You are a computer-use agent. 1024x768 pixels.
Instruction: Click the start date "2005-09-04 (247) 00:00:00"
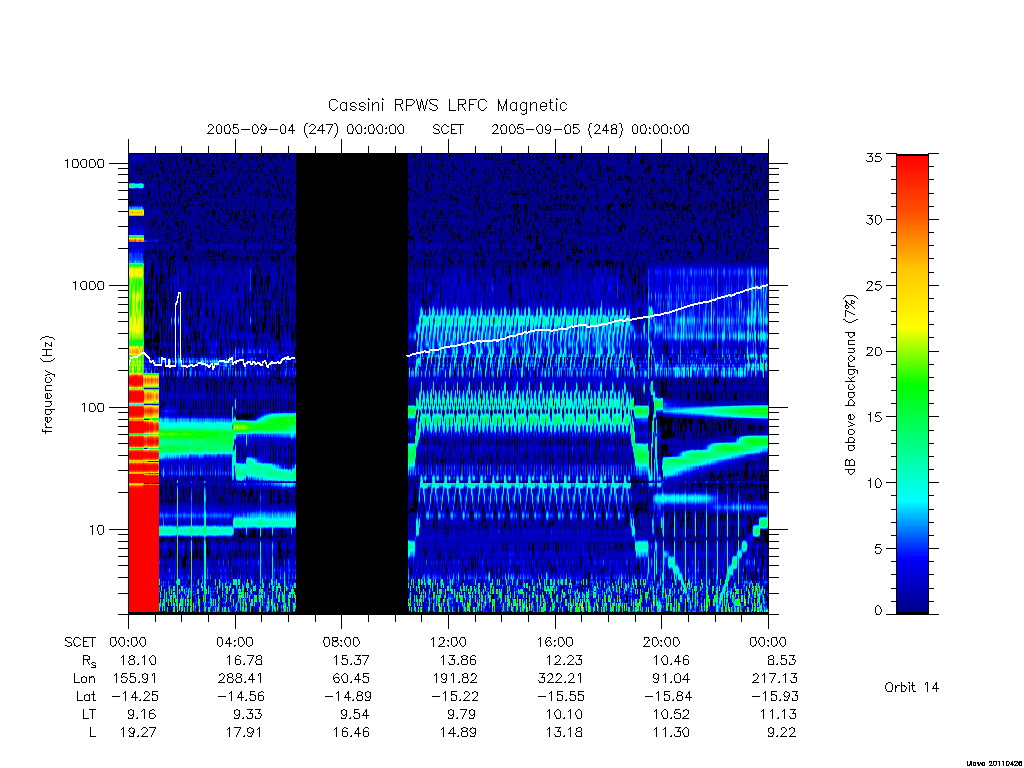(306, 129)
